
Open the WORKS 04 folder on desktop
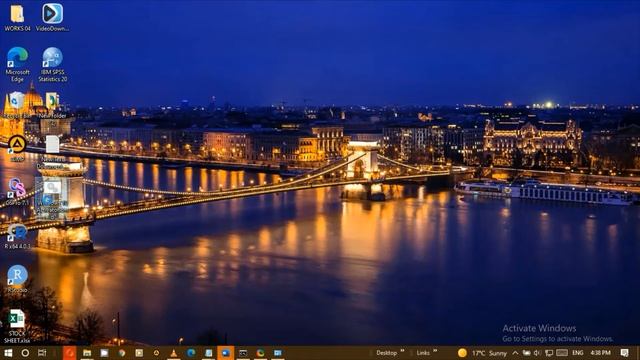tap(17, 18)
